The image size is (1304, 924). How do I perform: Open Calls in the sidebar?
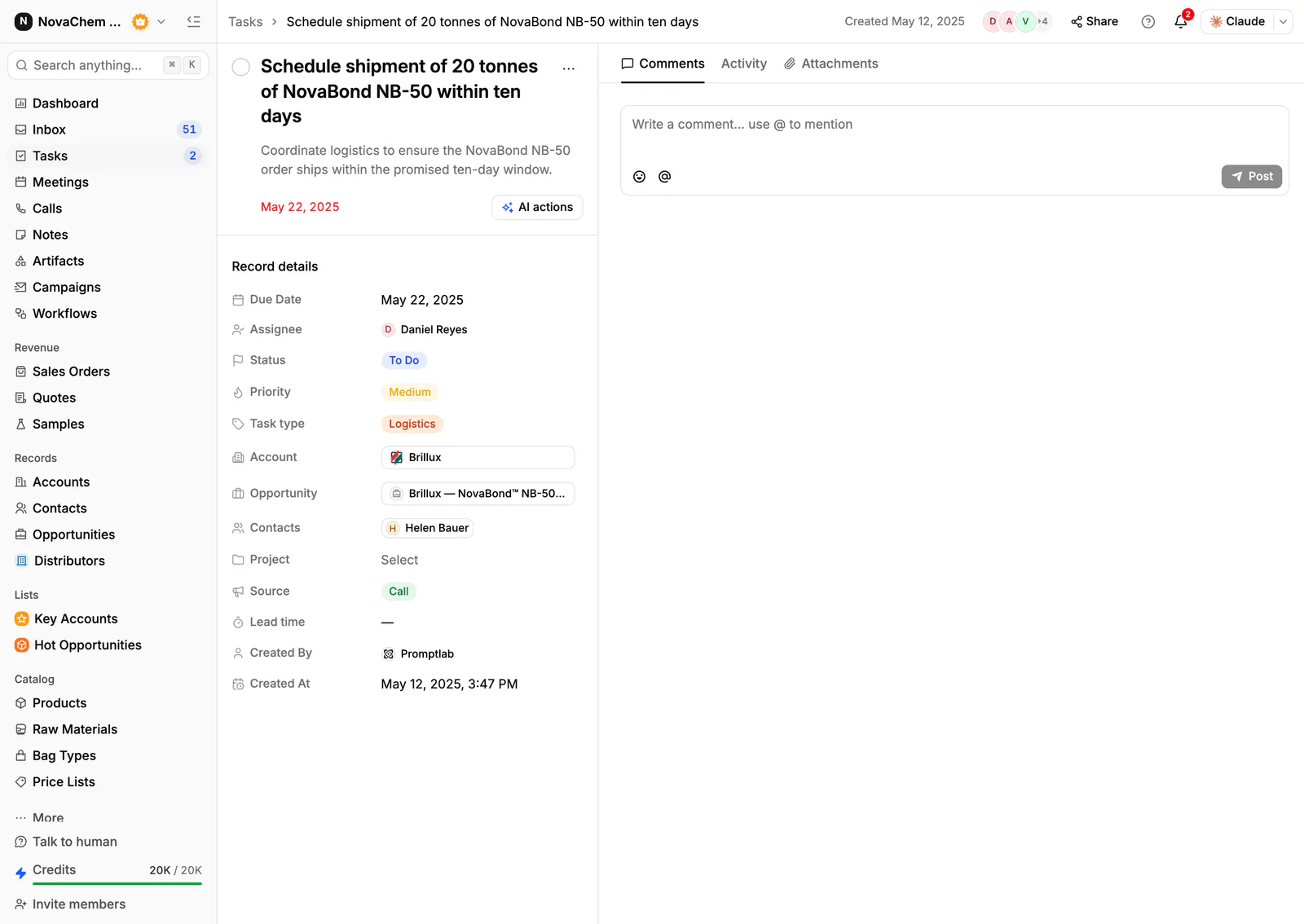click(108, 209)
